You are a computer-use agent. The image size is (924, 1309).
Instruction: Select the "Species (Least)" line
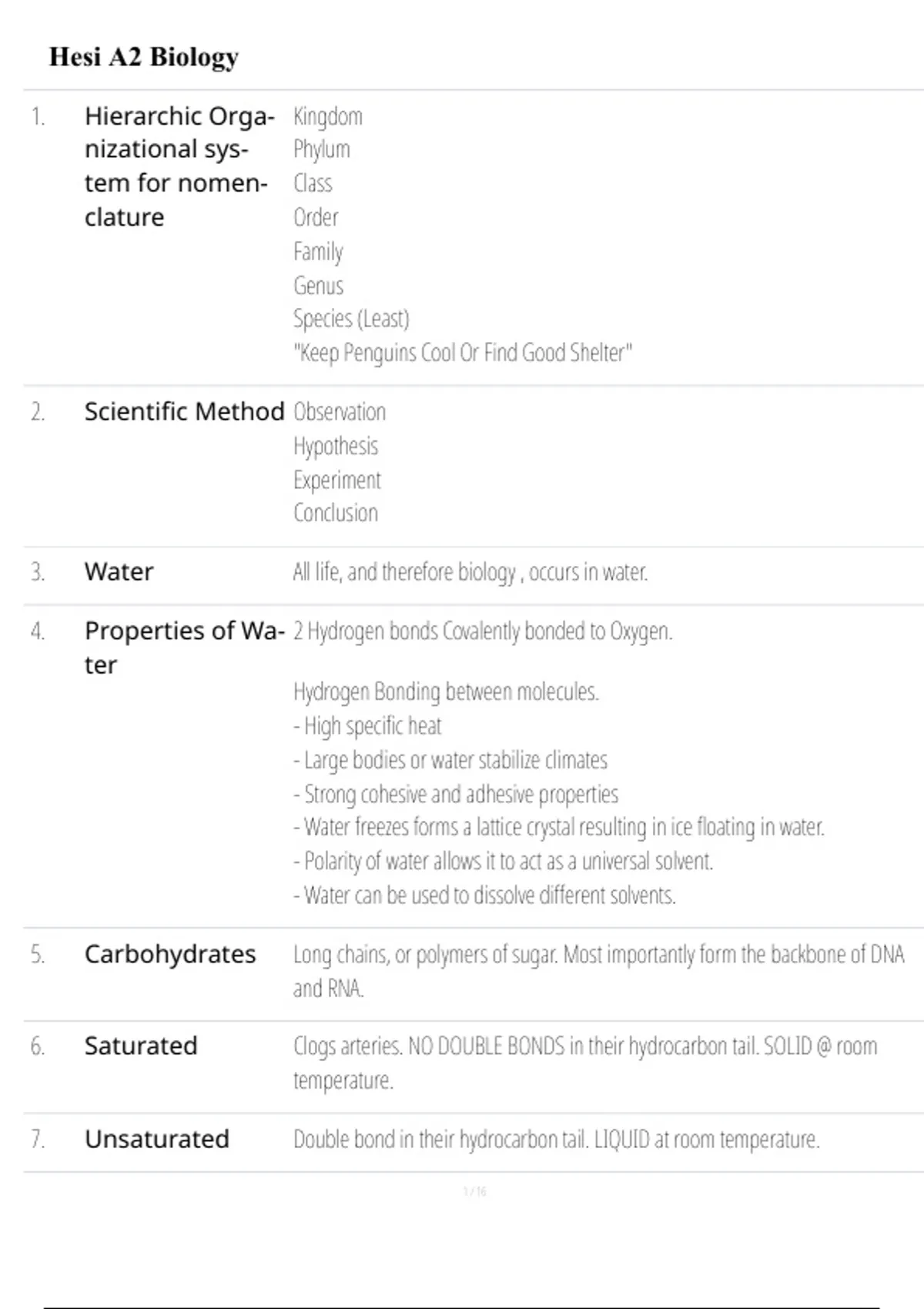pyautogui.click(x=351, y=319)
